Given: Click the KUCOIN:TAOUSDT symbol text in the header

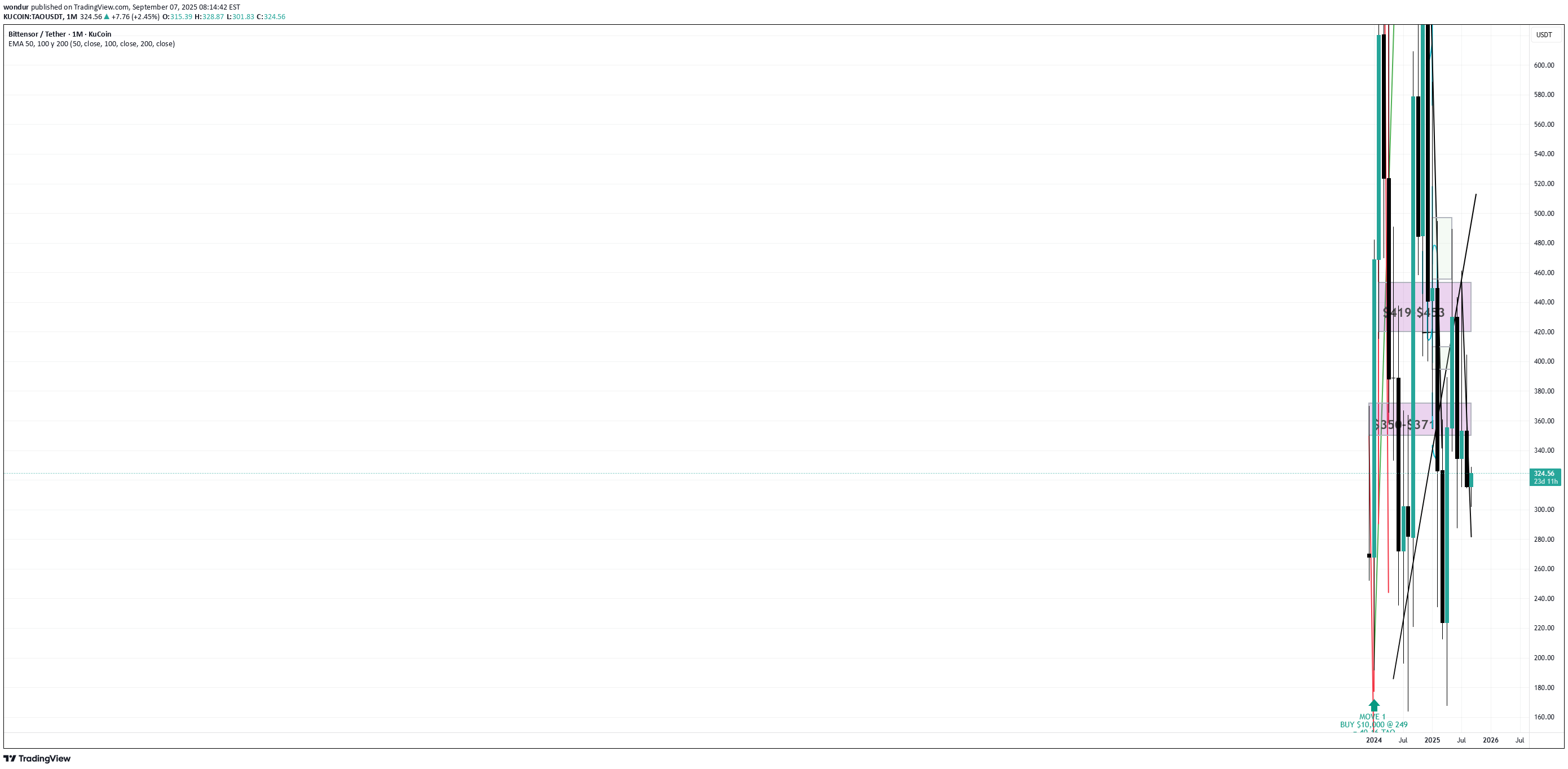Looking at the screenshot, I should click(x=32, y=17).
